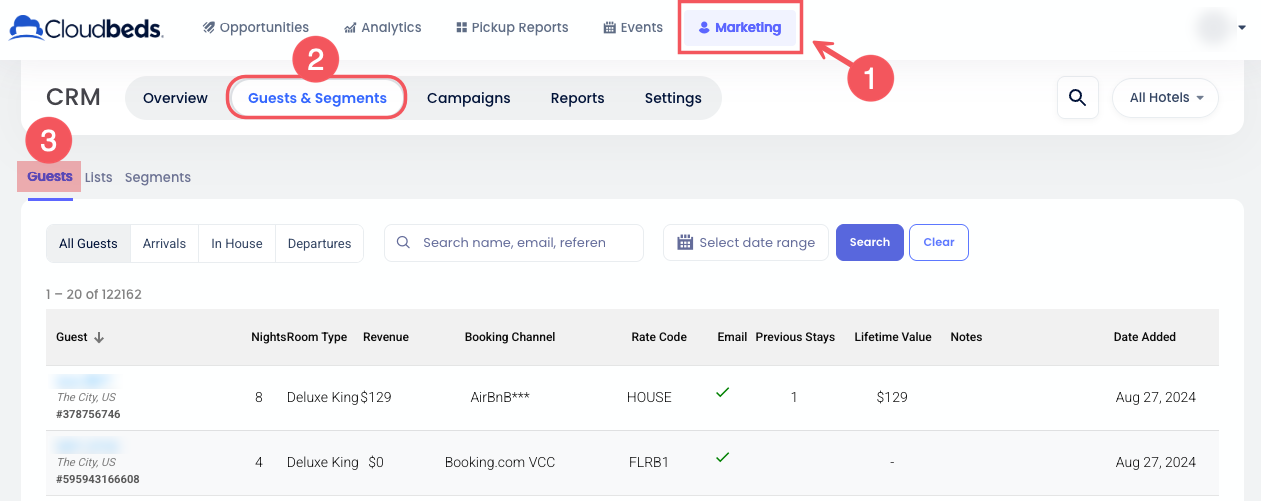The image size is (1261, 501).
Task: Show Departures guests only
Action: click(319, 243)
